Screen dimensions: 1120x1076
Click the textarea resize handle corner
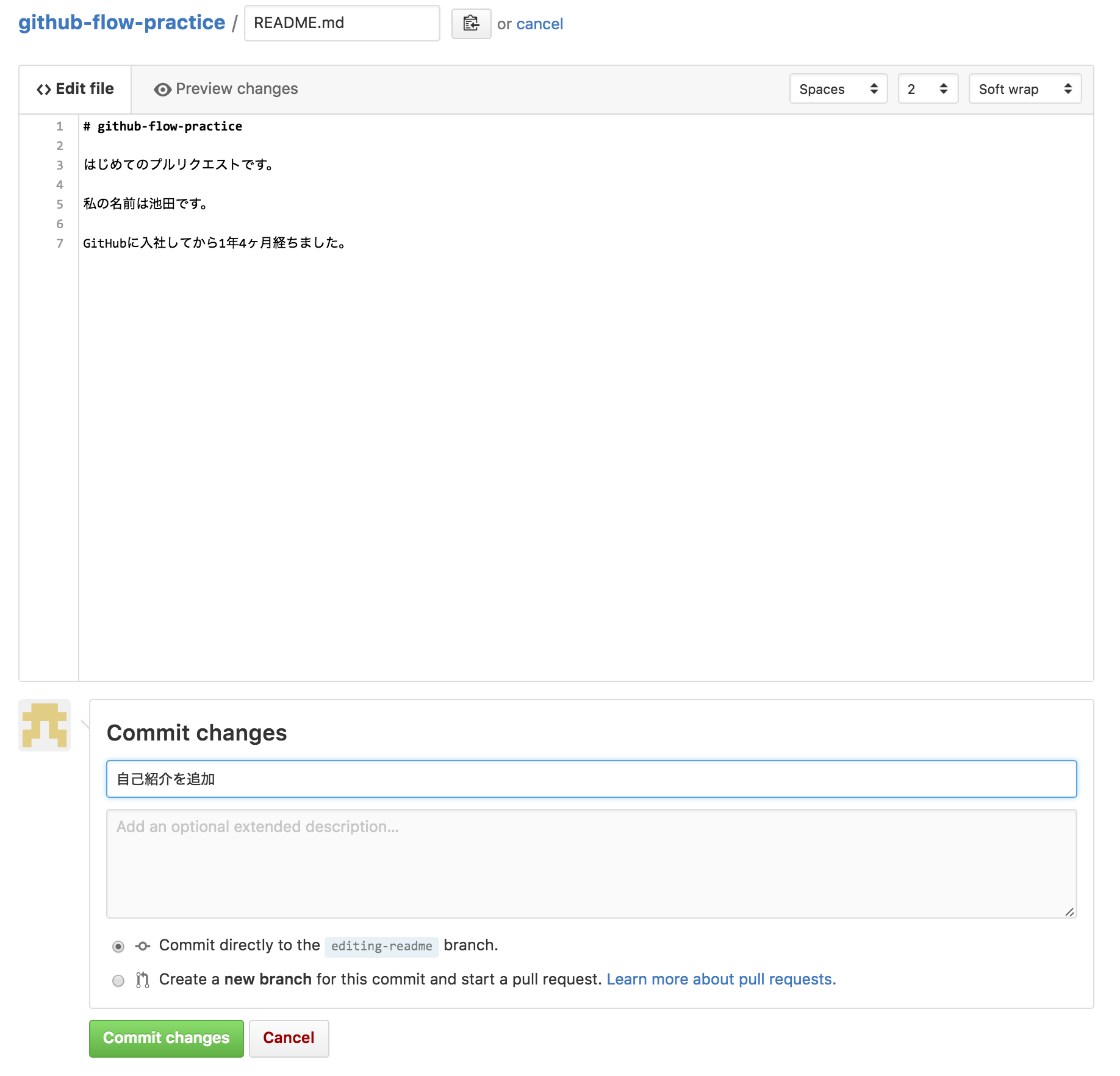1069,912
